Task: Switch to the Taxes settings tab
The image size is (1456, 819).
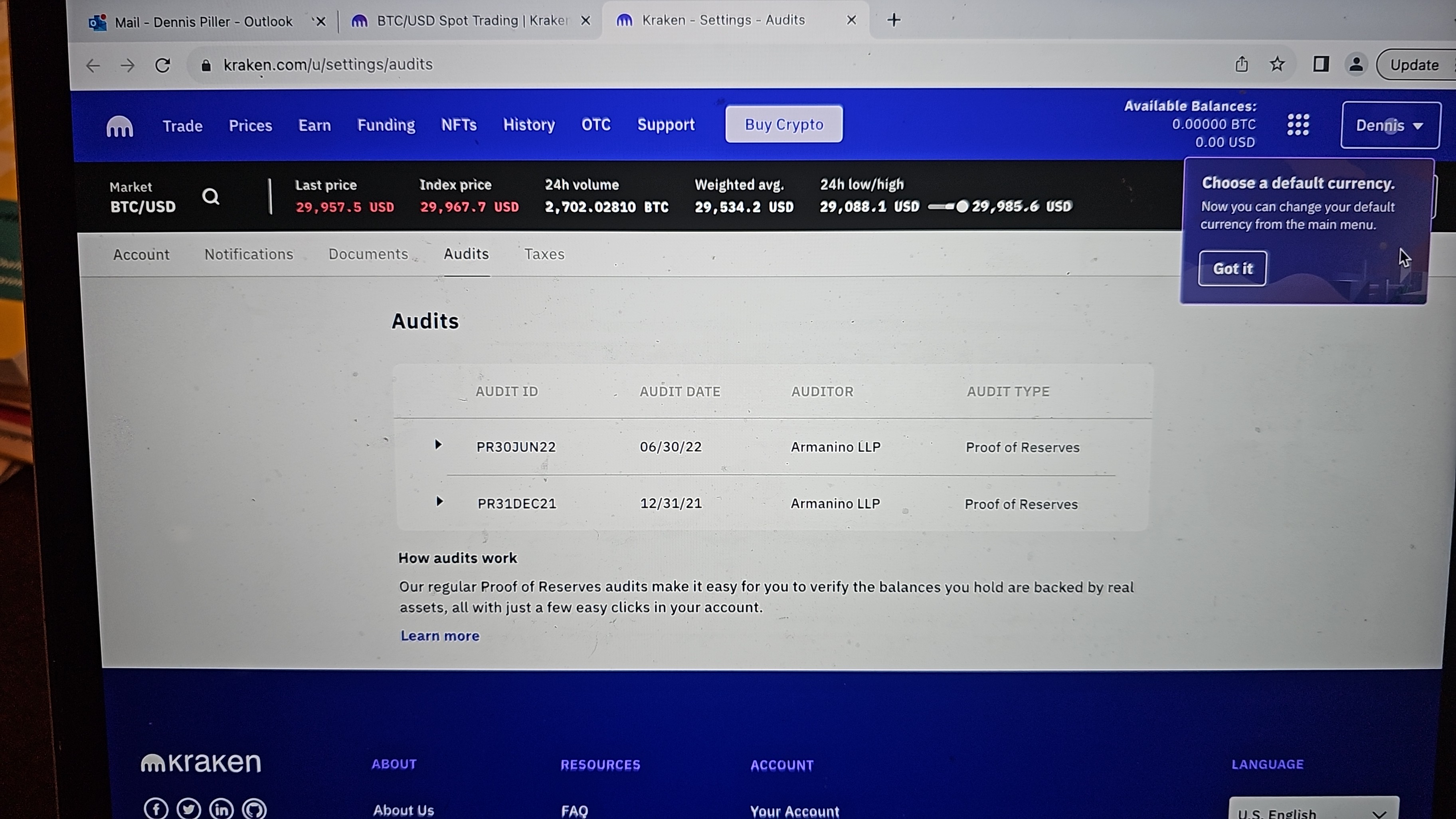Action: tap(544, 254)
